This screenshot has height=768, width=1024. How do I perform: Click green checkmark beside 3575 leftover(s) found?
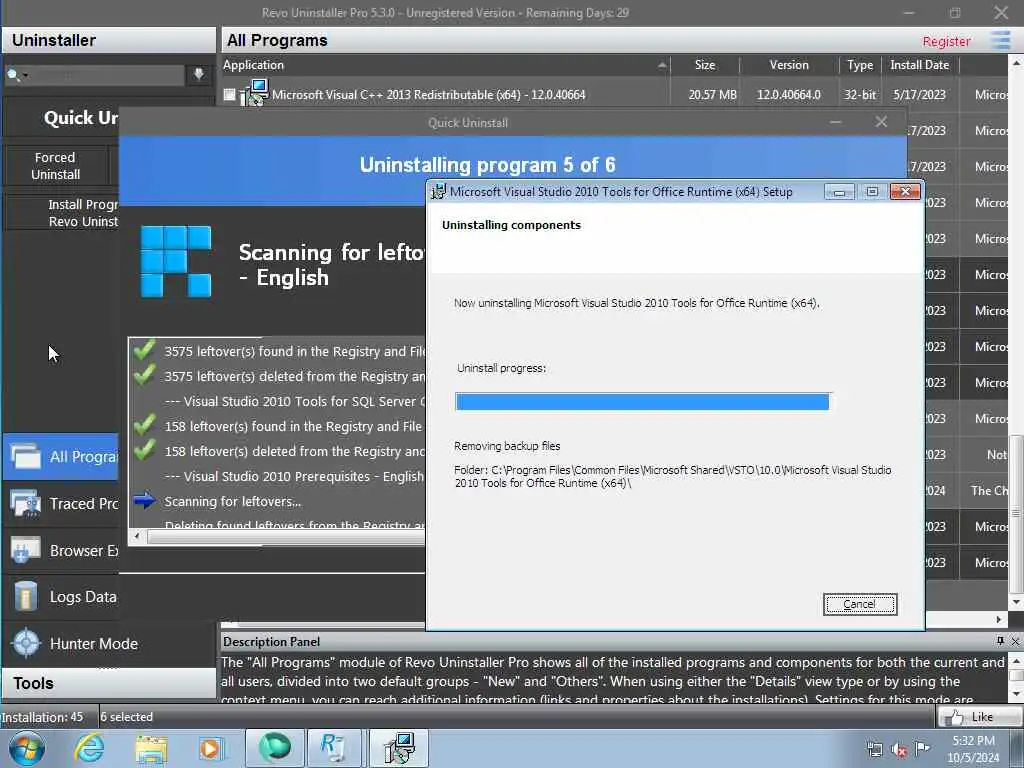click(144, 349)
